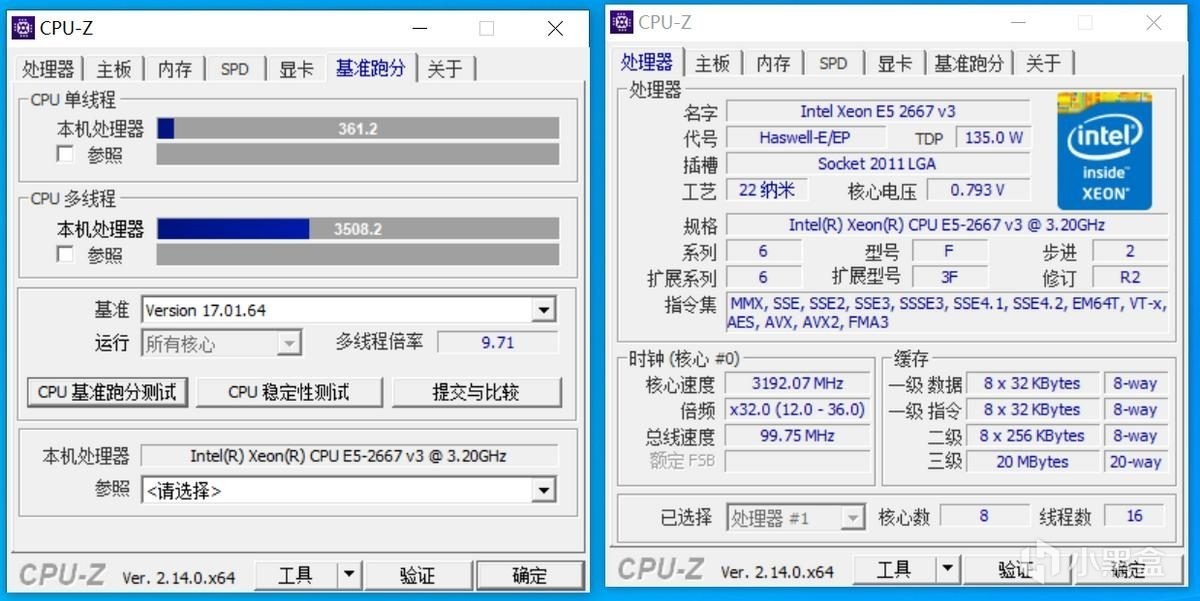
Task: Click 多线程倍率 value 9.71
Action: pyautogui.click(x=498, y=342)
